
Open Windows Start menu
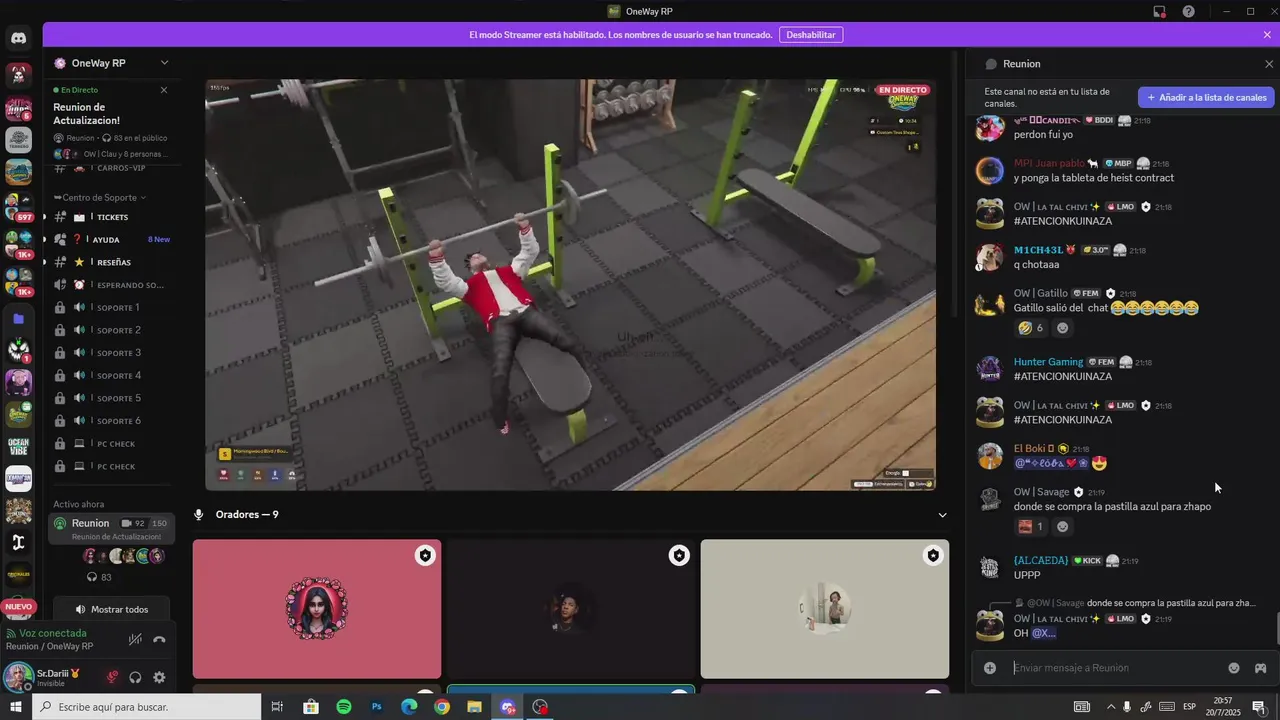coord(15,707)
